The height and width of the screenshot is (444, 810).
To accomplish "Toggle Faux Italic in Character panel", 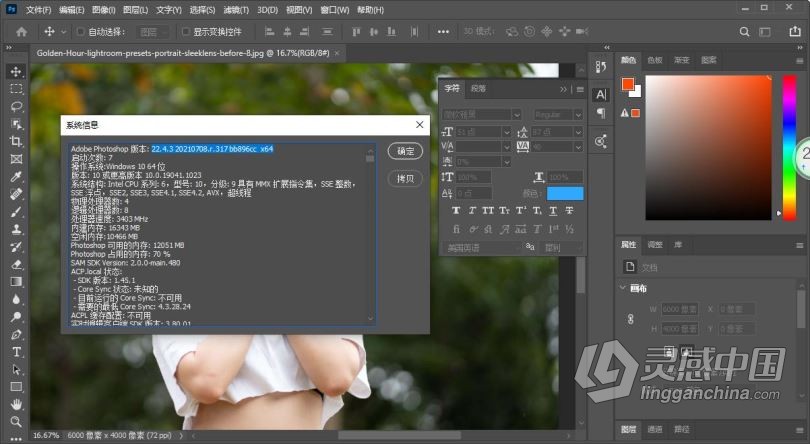I will [472, 210].
